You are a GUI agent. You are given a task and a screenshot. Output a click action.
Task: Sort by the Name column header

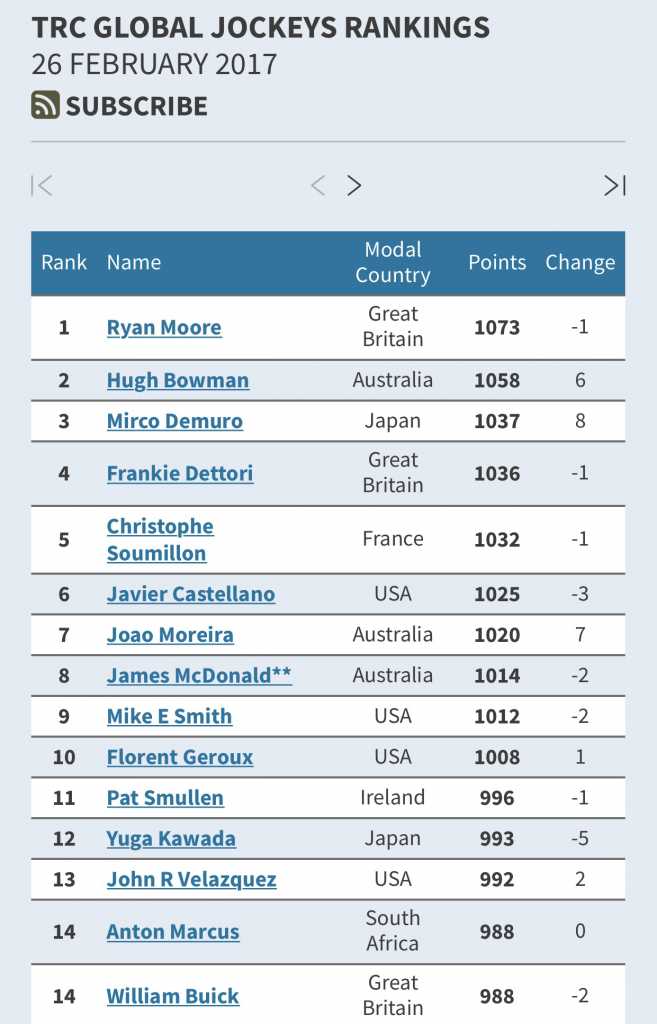134,262
